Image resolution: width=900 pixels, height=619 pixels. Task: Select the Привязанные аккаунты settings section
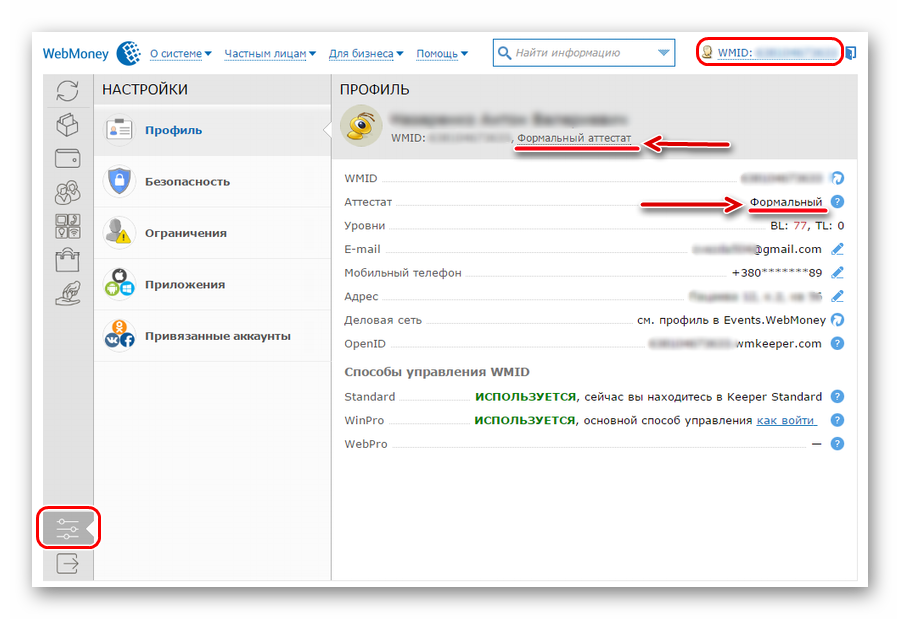(212, 336)
